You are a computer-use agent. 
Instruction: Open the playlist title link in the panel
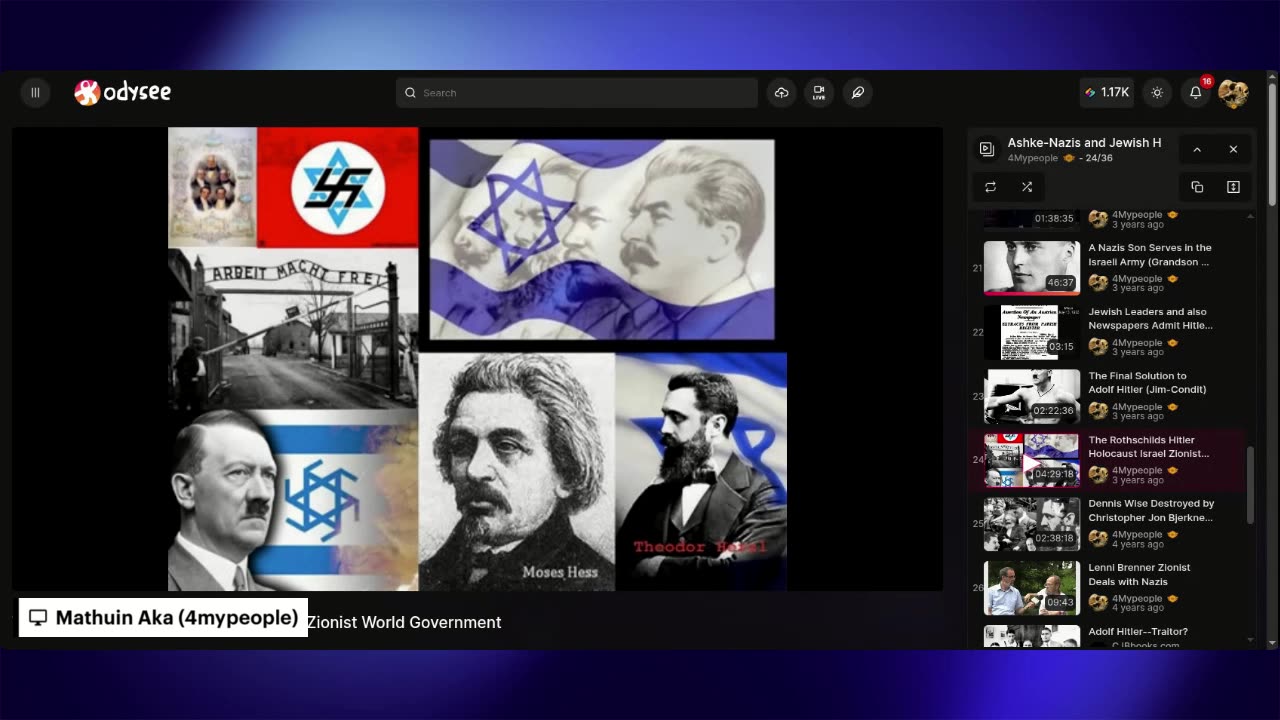point(1084,143)
